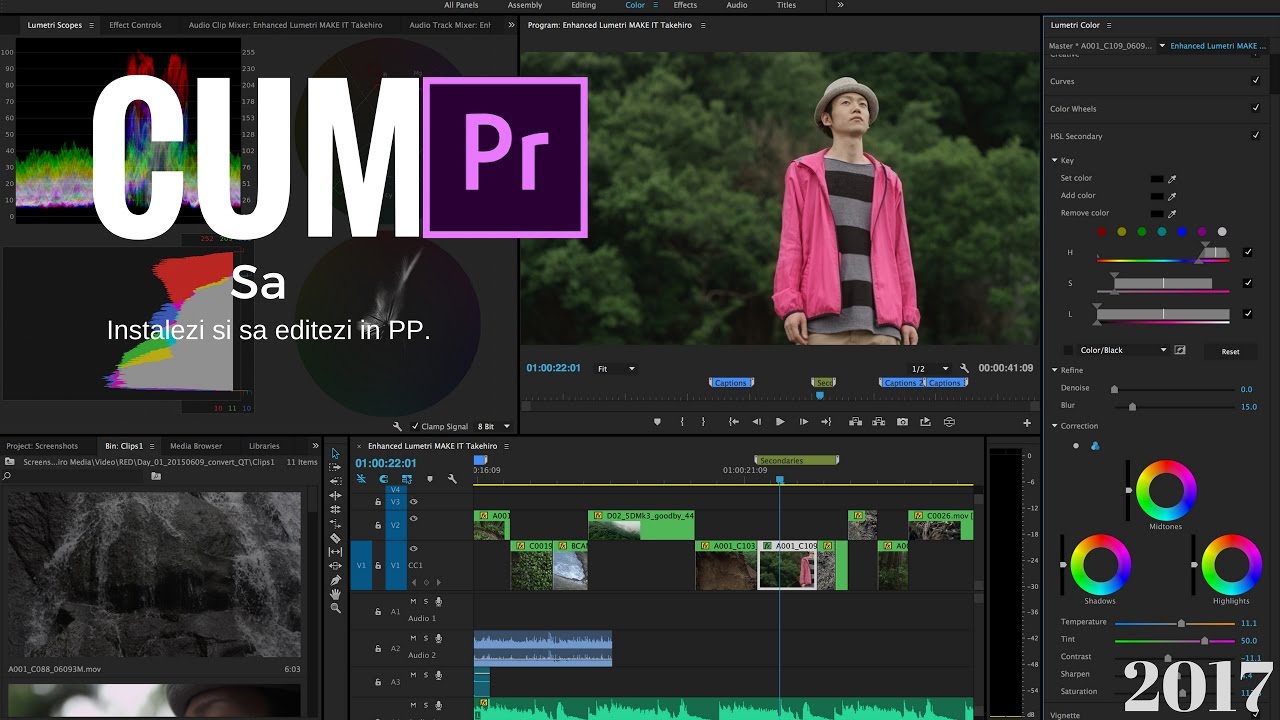Add a marker in the timeline header
1280x720 pixels.
430,479
